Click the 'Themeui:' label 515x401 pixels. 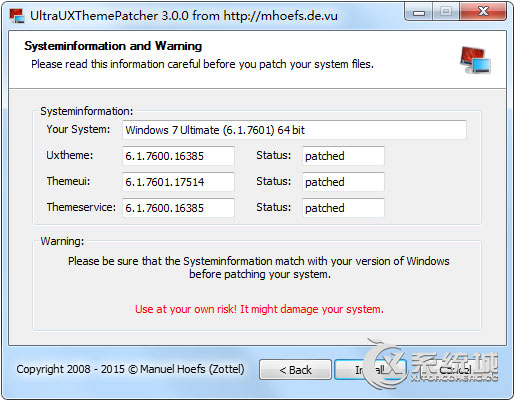(x=68, y=181)
